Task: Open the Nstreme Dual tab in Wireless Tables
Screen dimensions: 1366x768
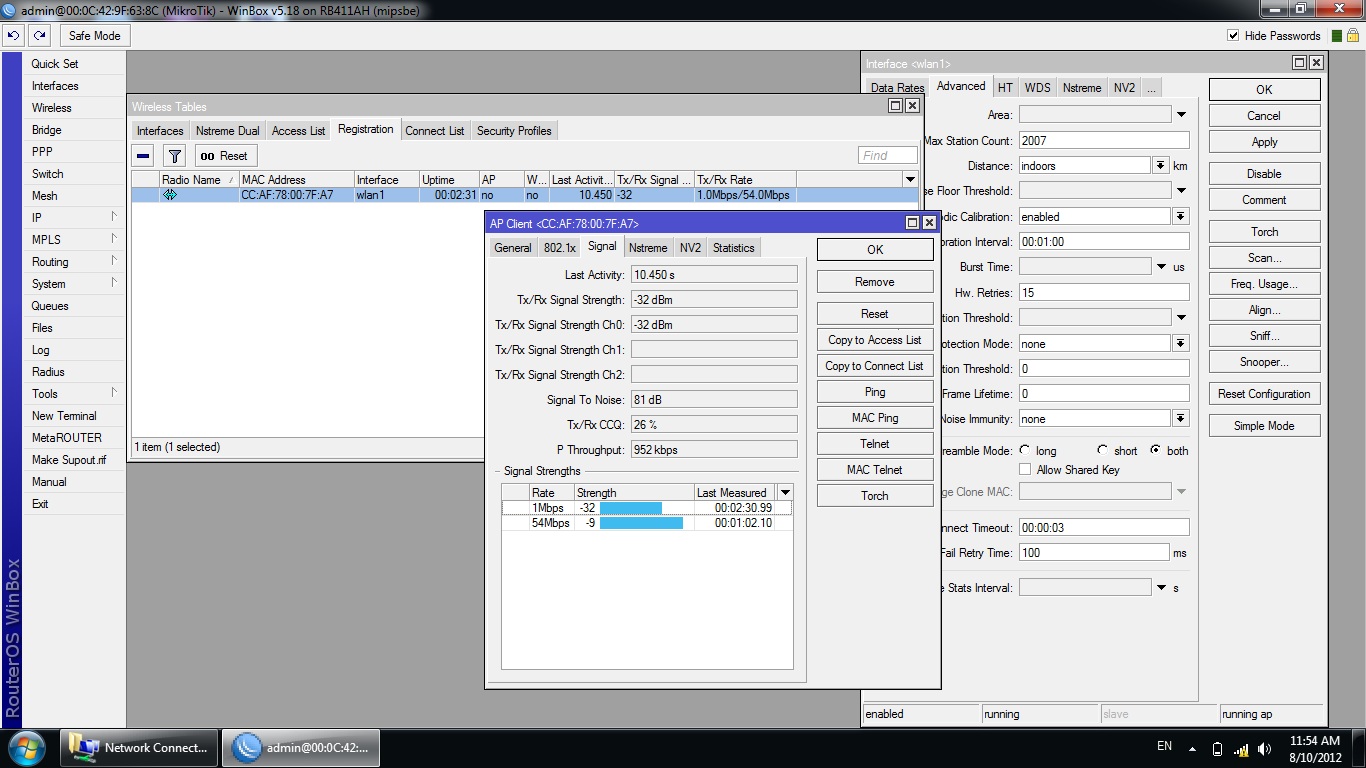Action: [x=227, y=130]
